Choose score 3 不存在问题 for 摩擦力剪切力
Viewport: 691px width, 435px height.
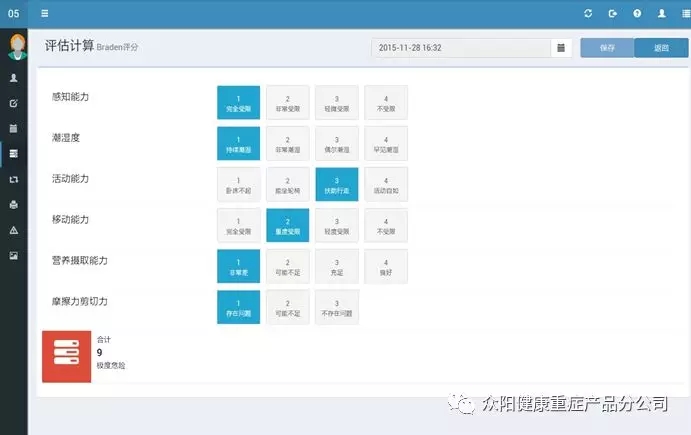point(336,307)
